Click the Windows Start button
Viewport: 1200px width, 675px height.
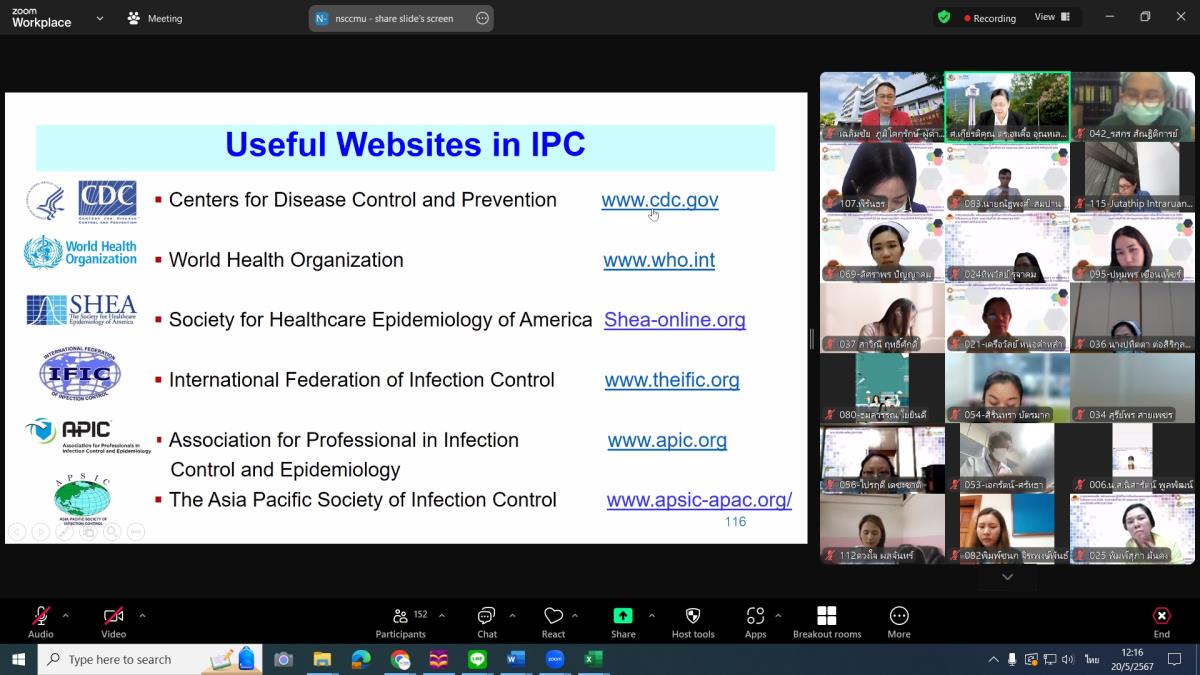point(18,659)
